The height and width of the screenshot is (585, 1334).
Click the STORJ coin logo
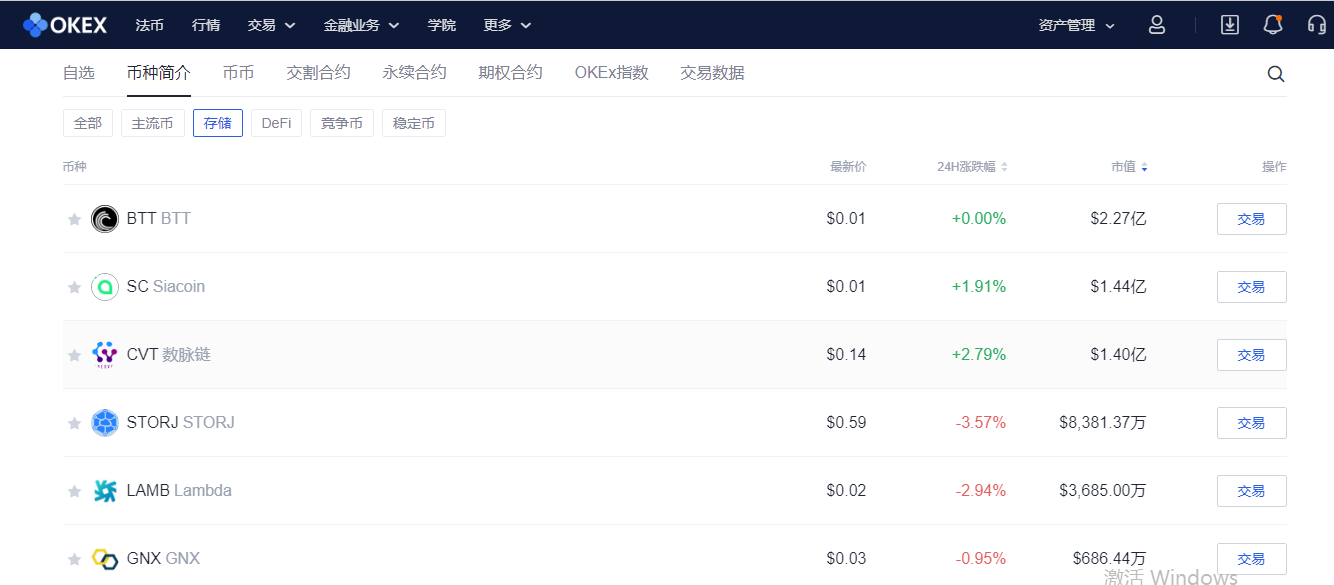(105, 422)
